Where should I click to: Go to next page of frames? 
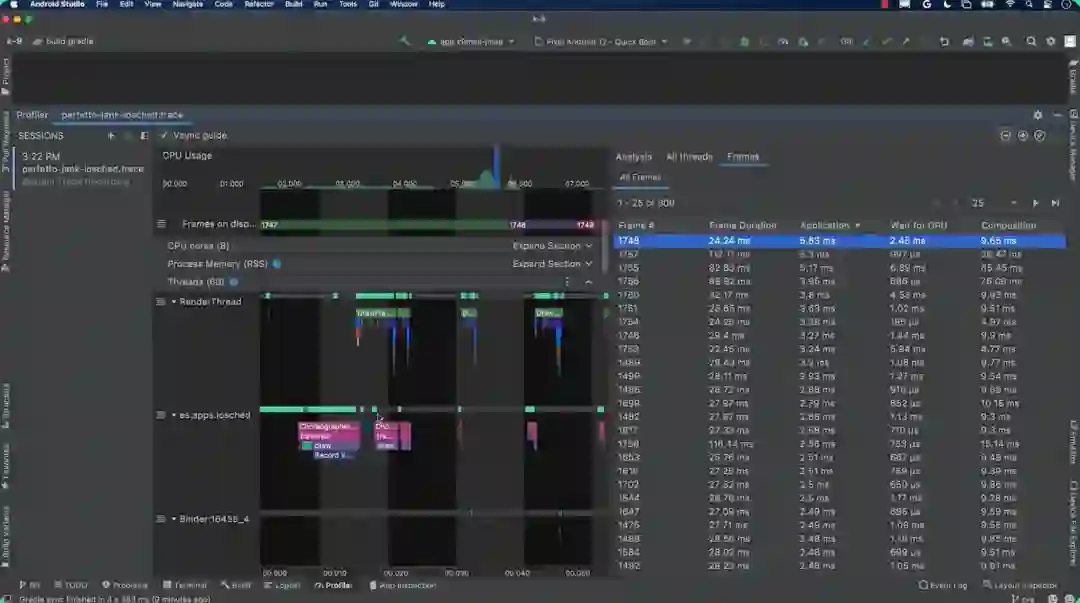coord(1035,203)
